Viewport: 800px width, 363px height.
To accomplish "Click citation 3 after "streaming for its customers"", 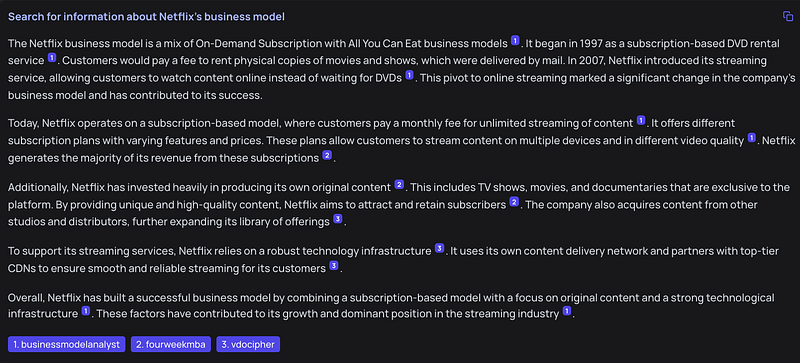I will (334, 265).
